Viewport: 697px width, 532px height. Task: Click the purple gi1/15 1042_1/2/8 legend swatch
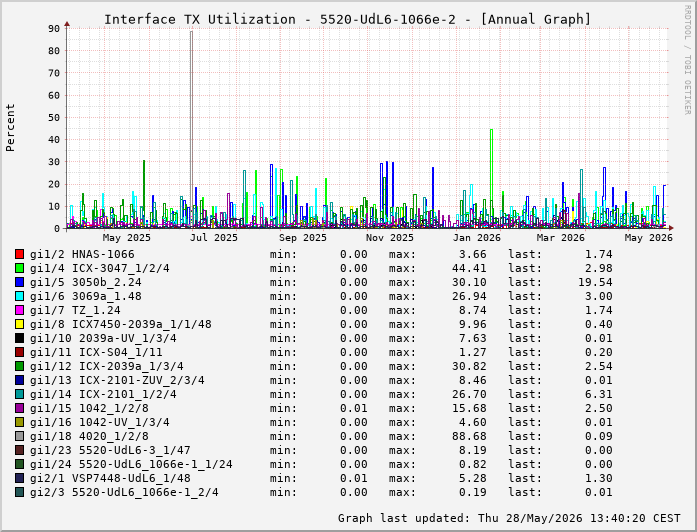click(19, 408)
